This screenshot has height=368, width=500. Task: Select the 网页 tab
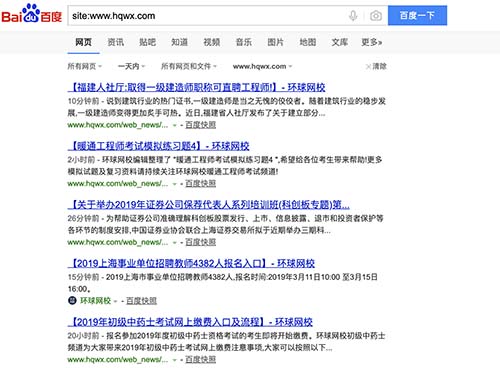click(x=83, y=42)
